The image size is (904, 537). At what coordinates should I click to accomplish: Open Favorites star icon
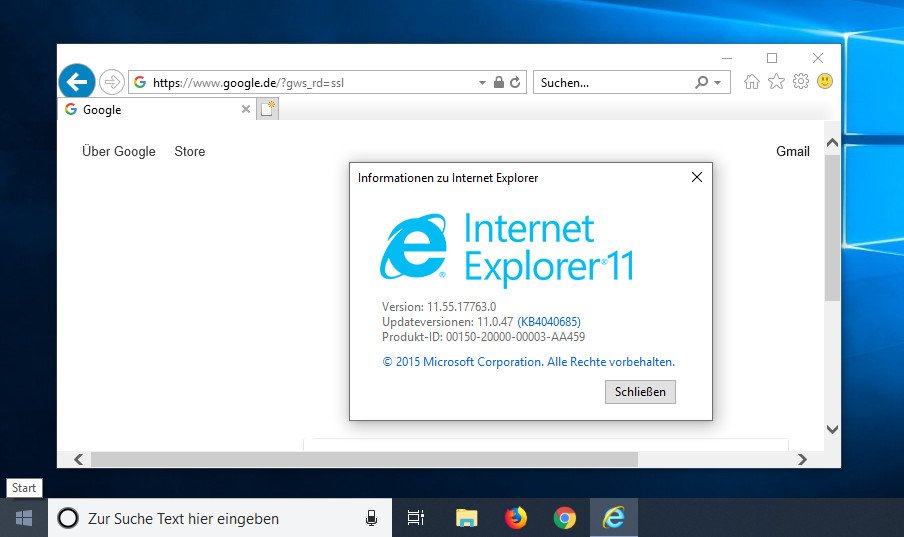tap(777, 81)
